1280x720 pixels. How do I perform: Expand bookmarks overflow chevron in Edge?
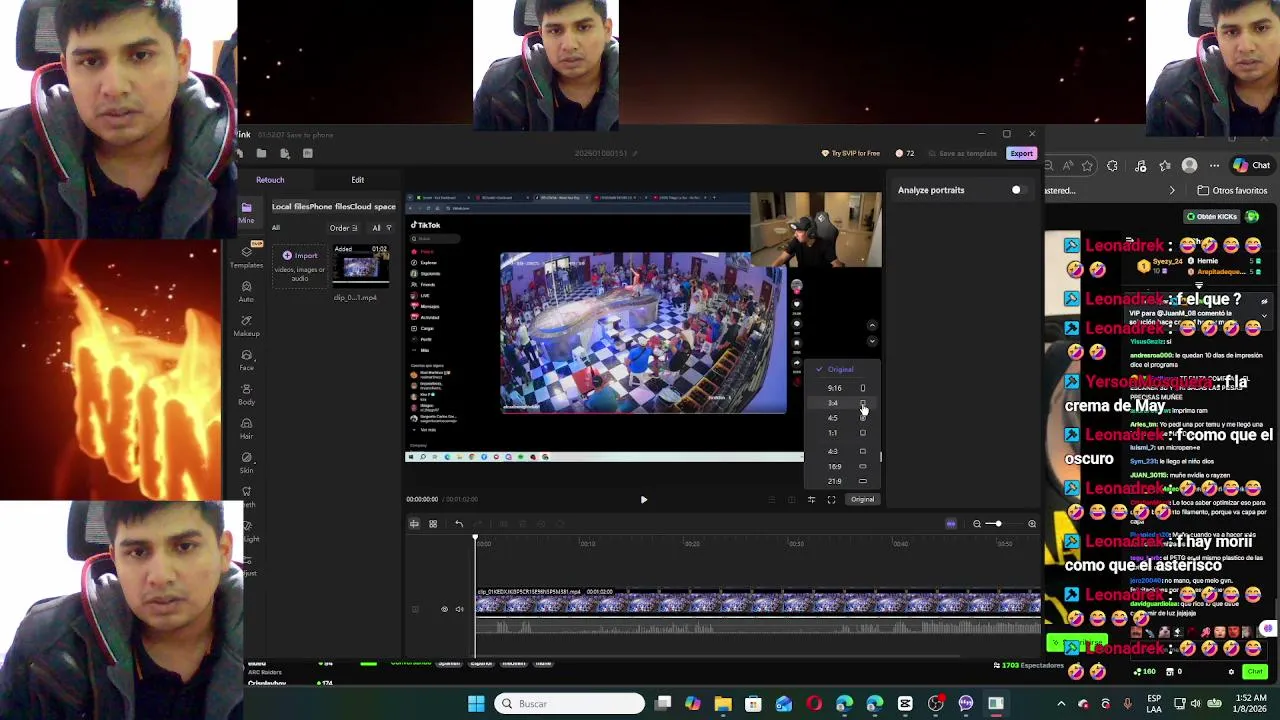[x=1172, y=190]
